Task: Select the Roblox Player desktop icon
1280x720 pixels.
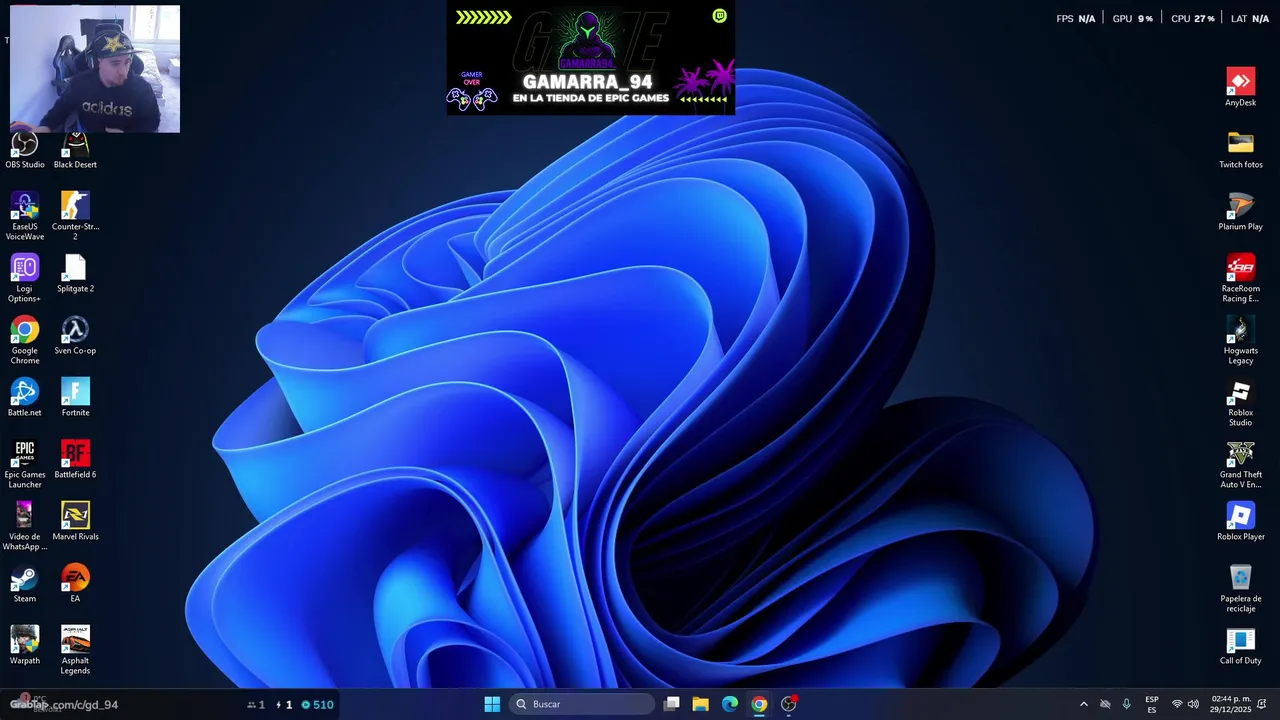Action: [x=1241, y=521]
